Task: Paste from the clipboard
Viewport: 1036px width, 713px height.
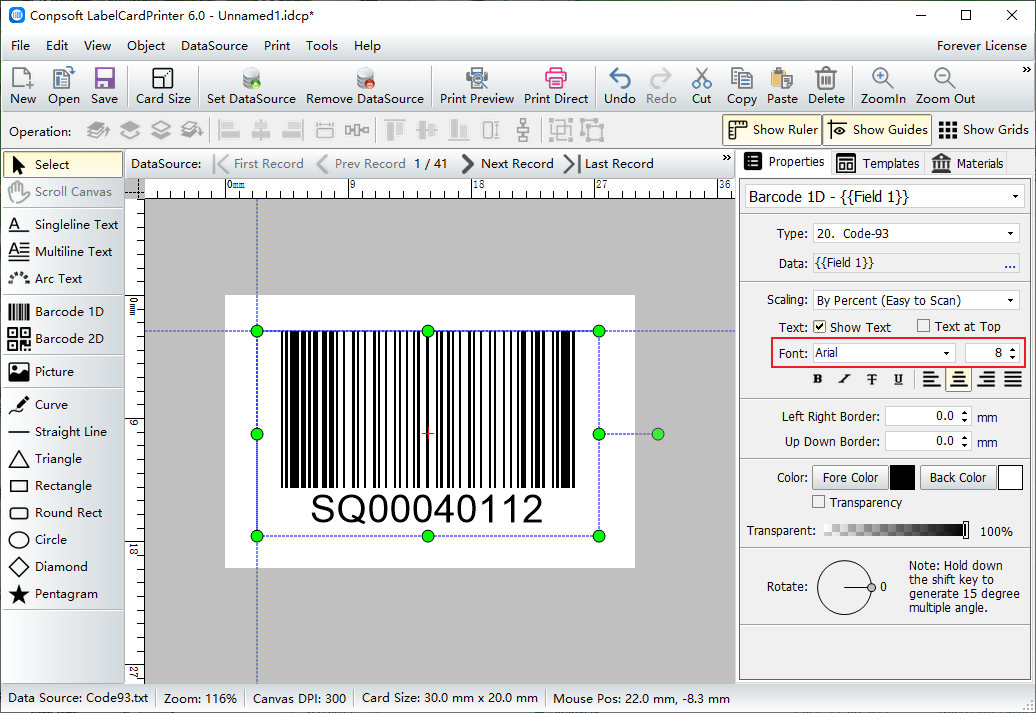Action: [782, 86]
